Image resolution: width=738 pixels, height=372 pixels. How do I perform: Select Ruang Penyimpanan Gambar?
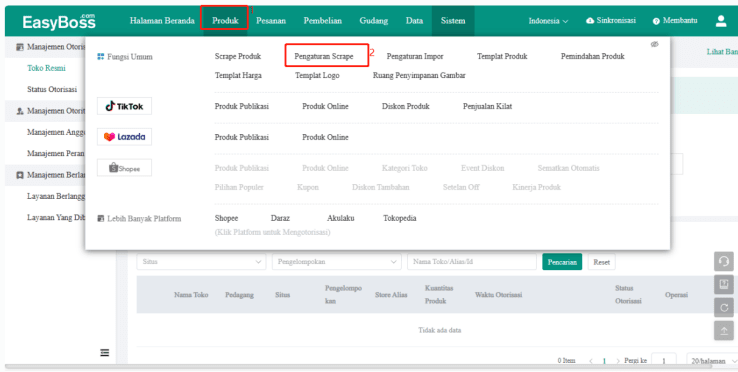[419, 75]
